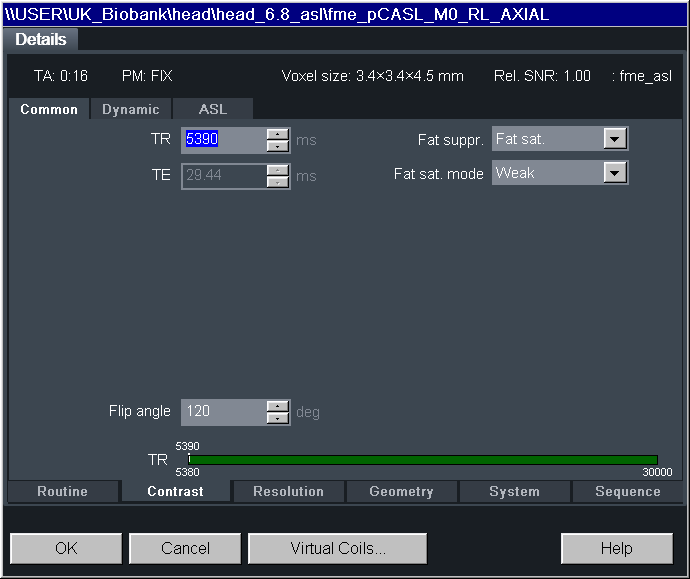Increase TR value with up arrow
Image resolution: width=690 pixels, height=579 pixels.
(277, 134)
